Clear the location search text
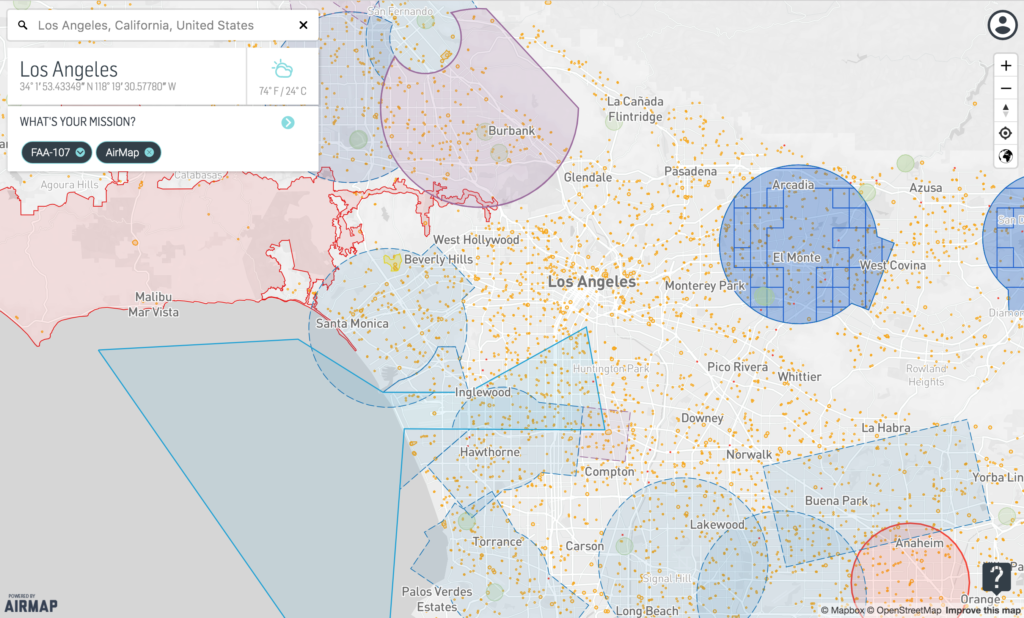1024x618 pixels. 303,25
